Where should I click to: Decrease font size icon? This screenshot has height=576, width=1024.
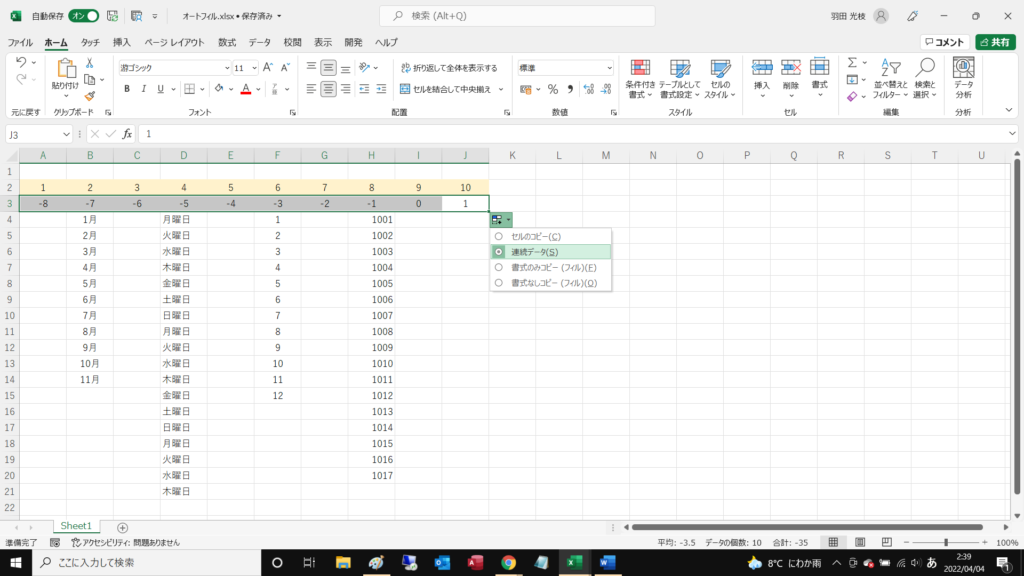285,68
